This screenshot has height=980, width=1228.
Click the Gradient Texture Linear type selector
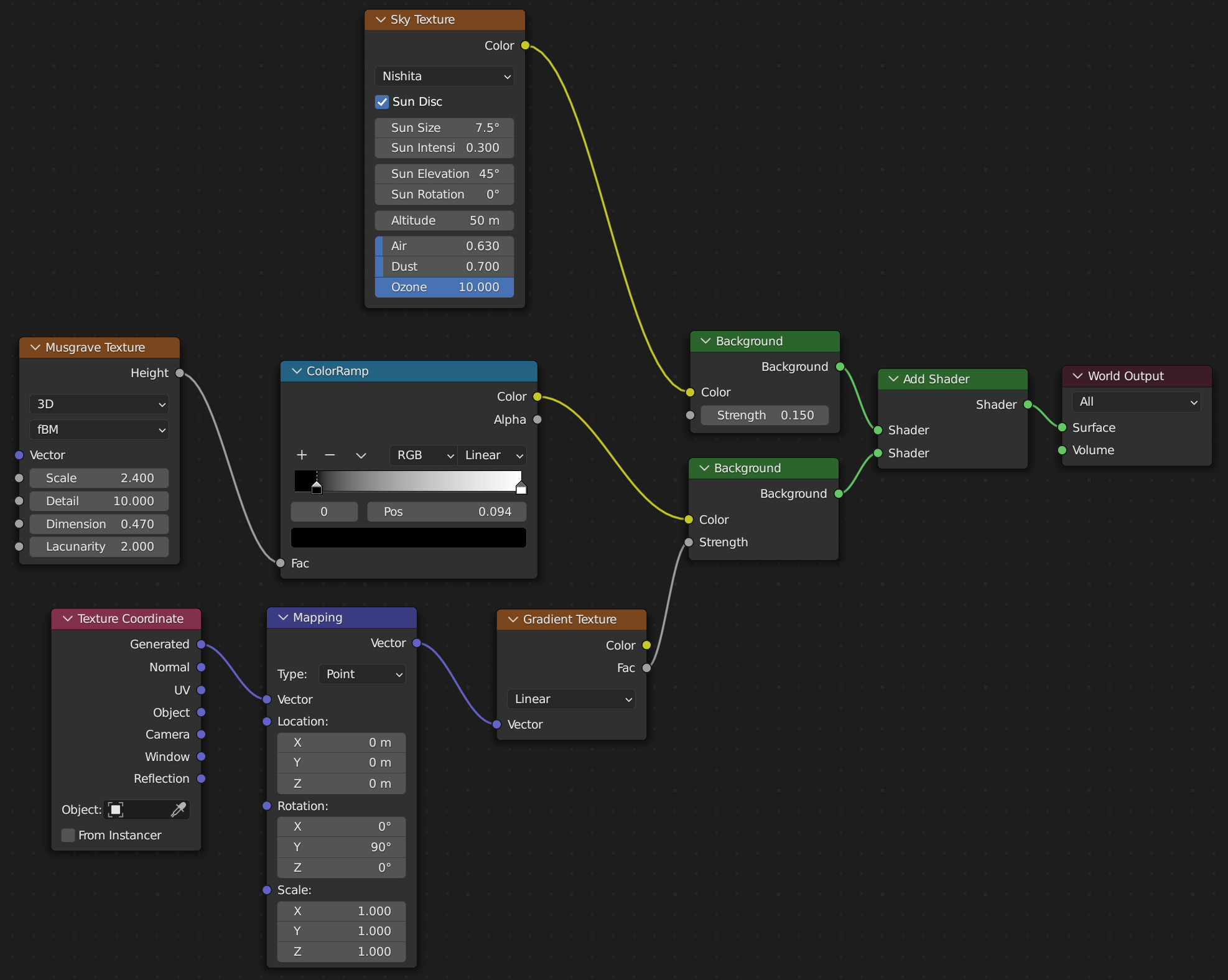click(x=571, y=699)
